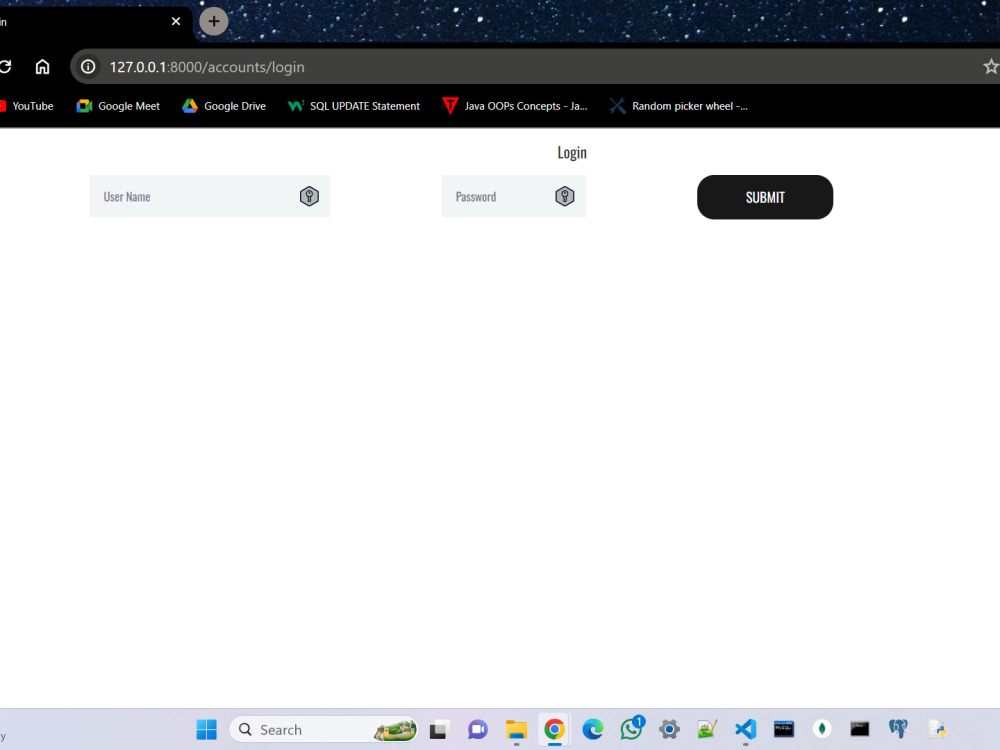Open Microsoft Edge from the taskbar
The image size is (1000, 750).
pyautogui.click(x=592, y=730)
